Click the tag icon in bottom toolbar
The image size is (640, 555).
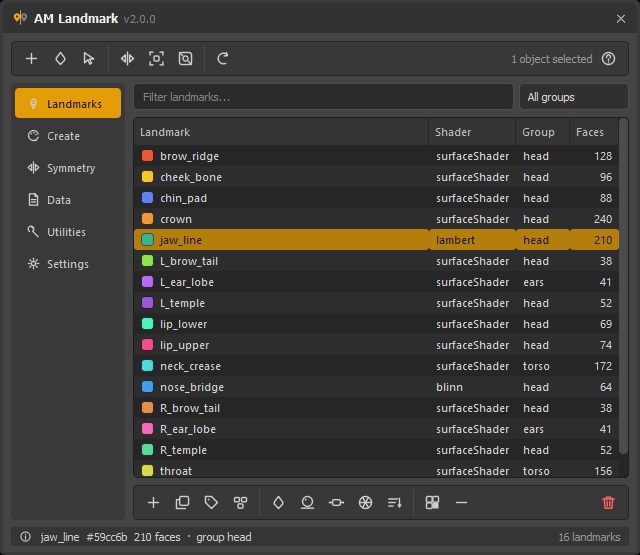(211, 502)
